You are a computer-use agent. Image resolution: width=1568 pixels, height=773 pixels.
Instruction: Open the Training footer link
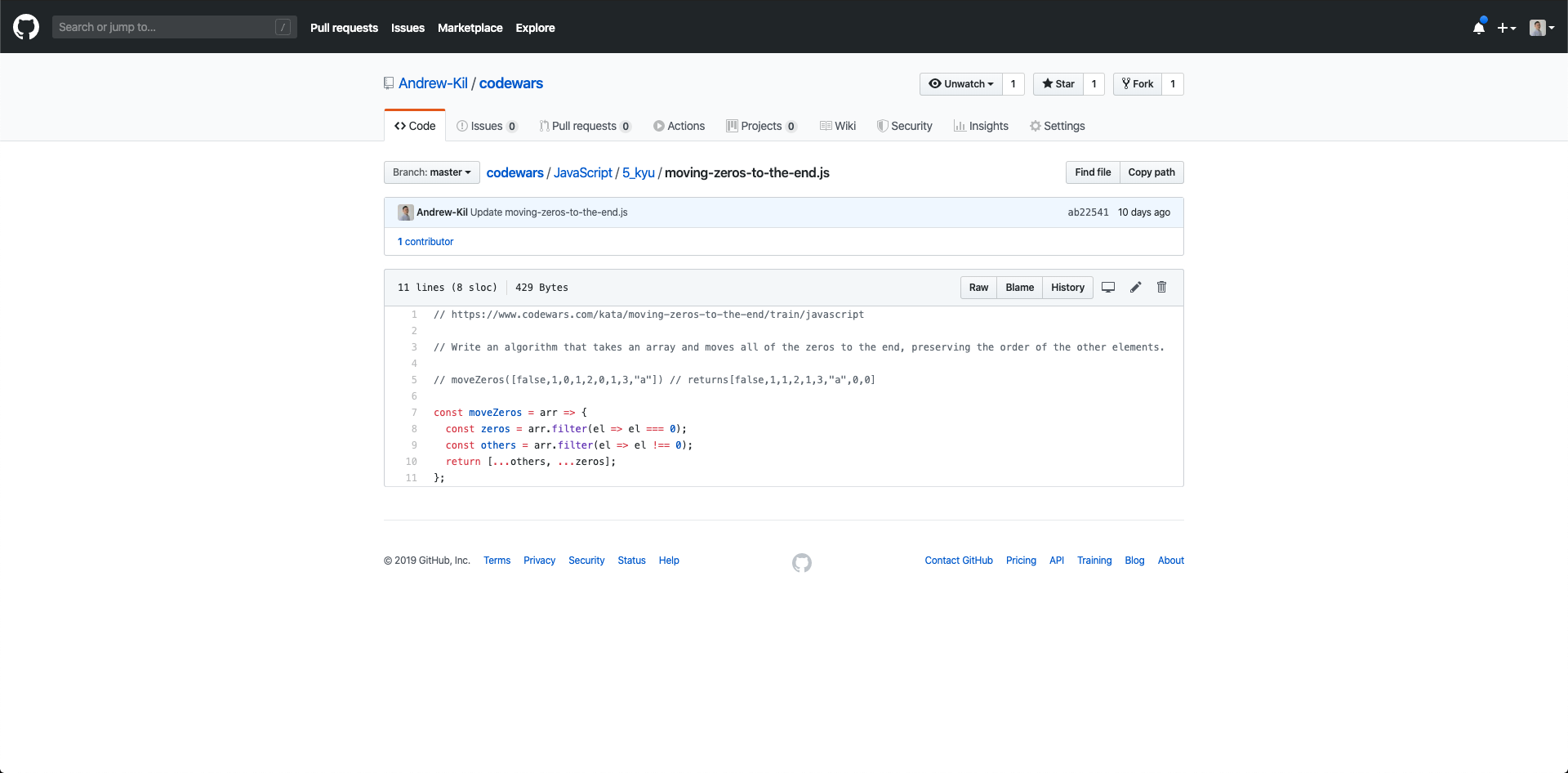tap(1094, 561)
